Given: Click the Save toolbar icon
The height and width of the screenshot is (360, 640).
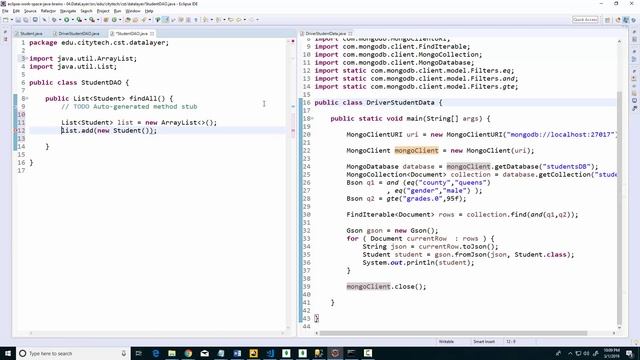Looking at the screenshot, I should click(18, 20).
